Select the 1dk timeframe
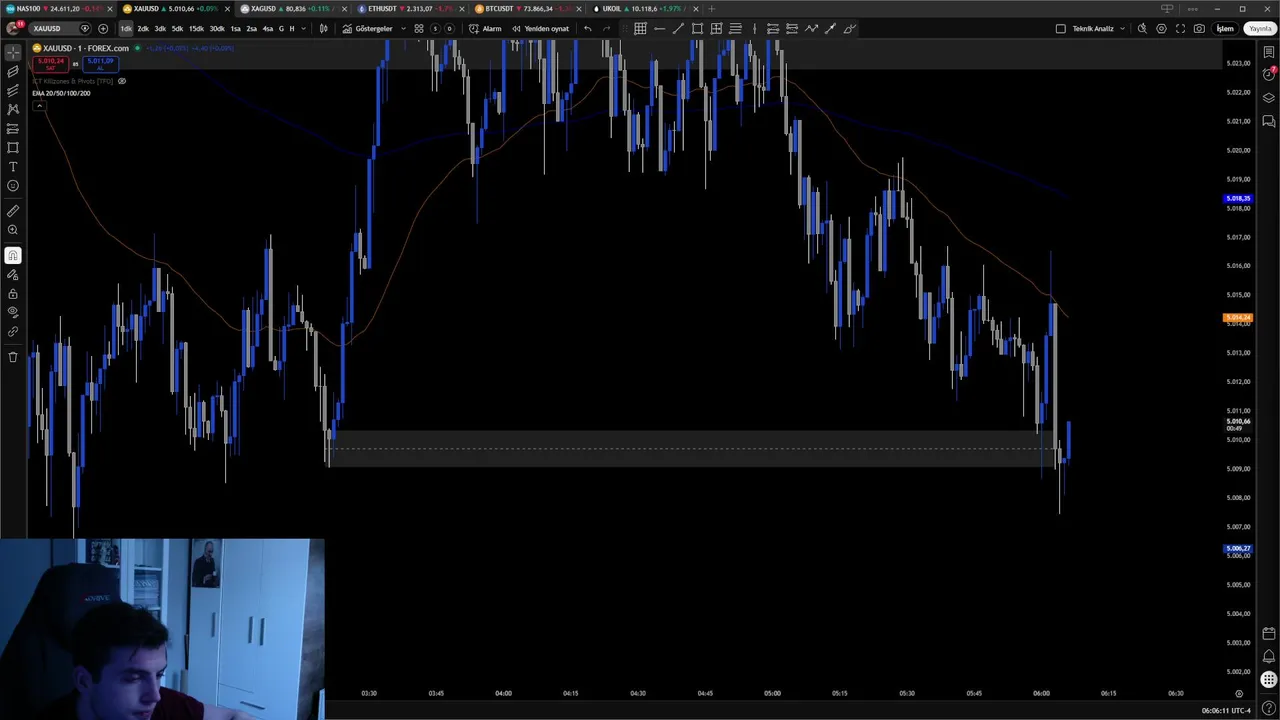The height and width of the screenshot is (720, 1280). (126, 28)
